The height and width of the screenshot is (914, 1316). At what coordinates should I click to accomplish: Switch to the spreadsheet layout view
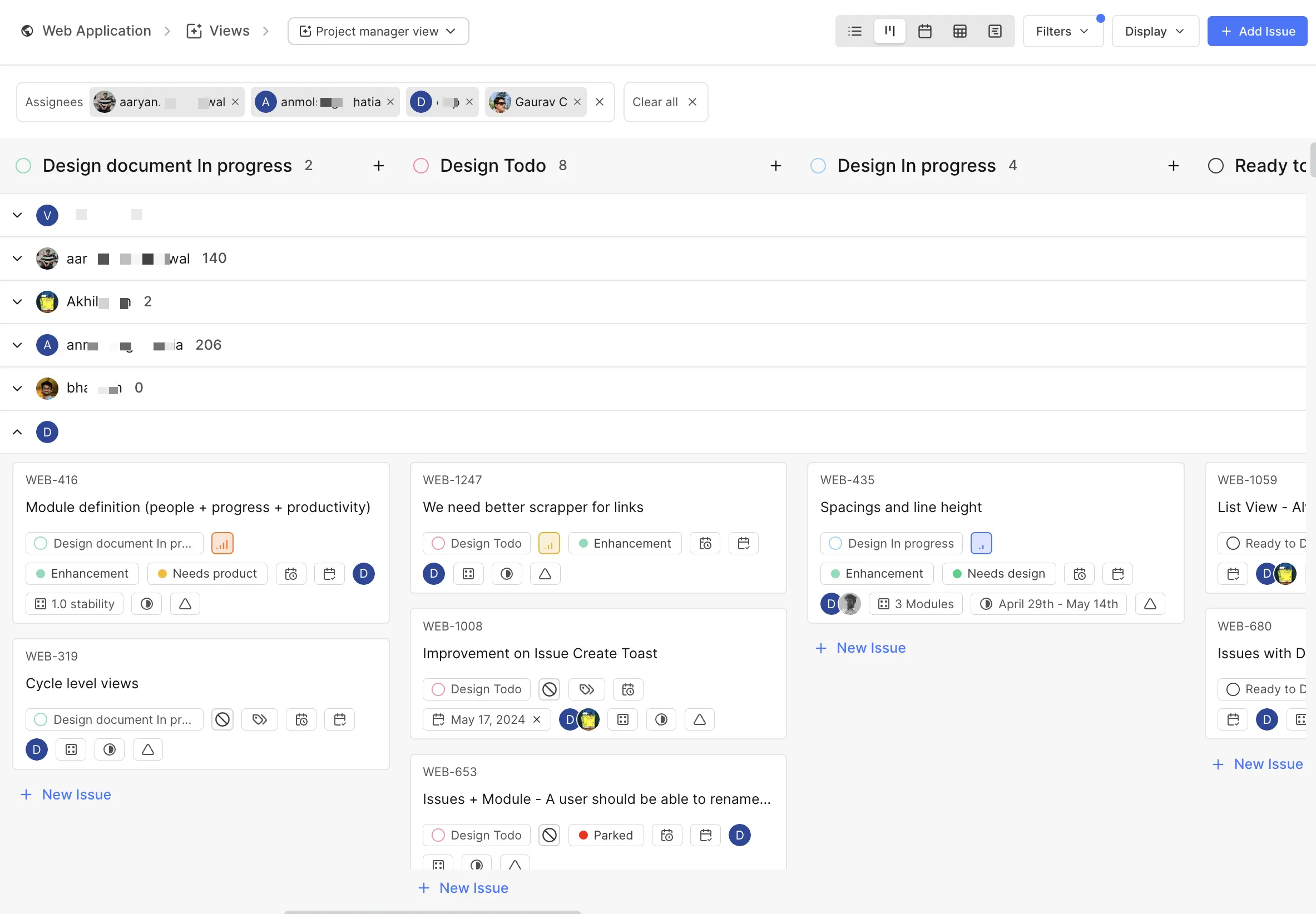[x=960, y=31]
